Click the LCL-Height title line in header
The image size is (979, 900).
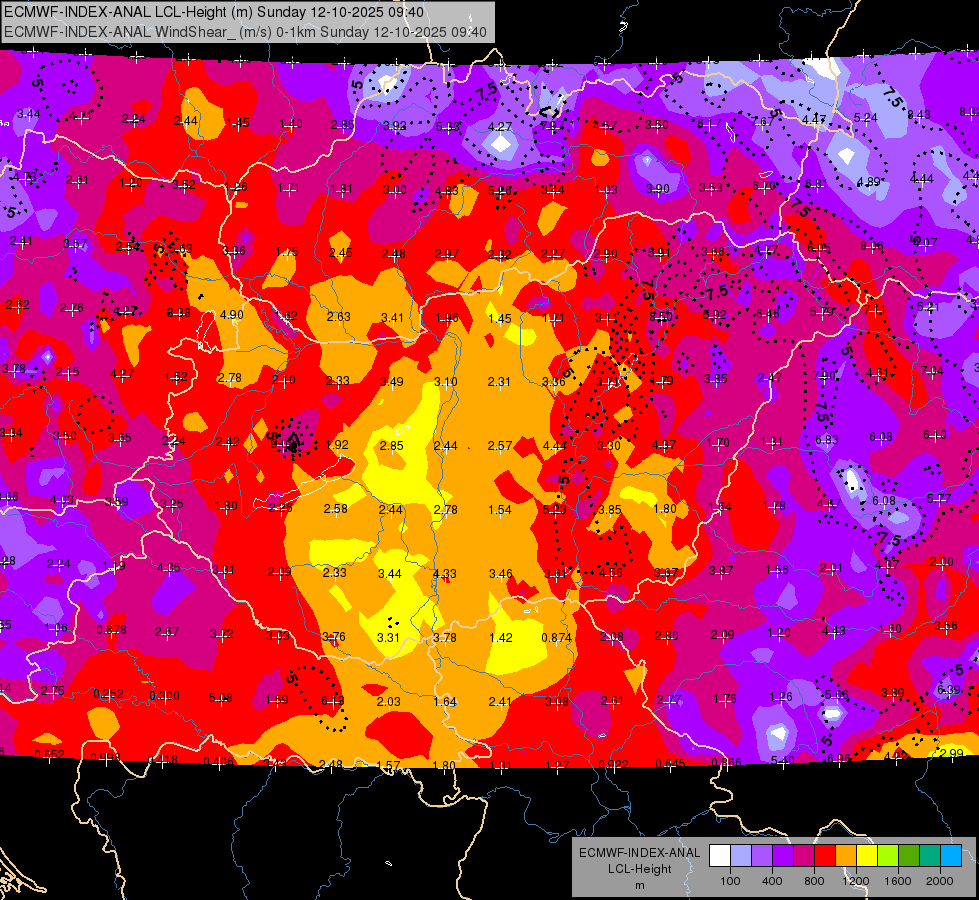(x=214, y=12)
